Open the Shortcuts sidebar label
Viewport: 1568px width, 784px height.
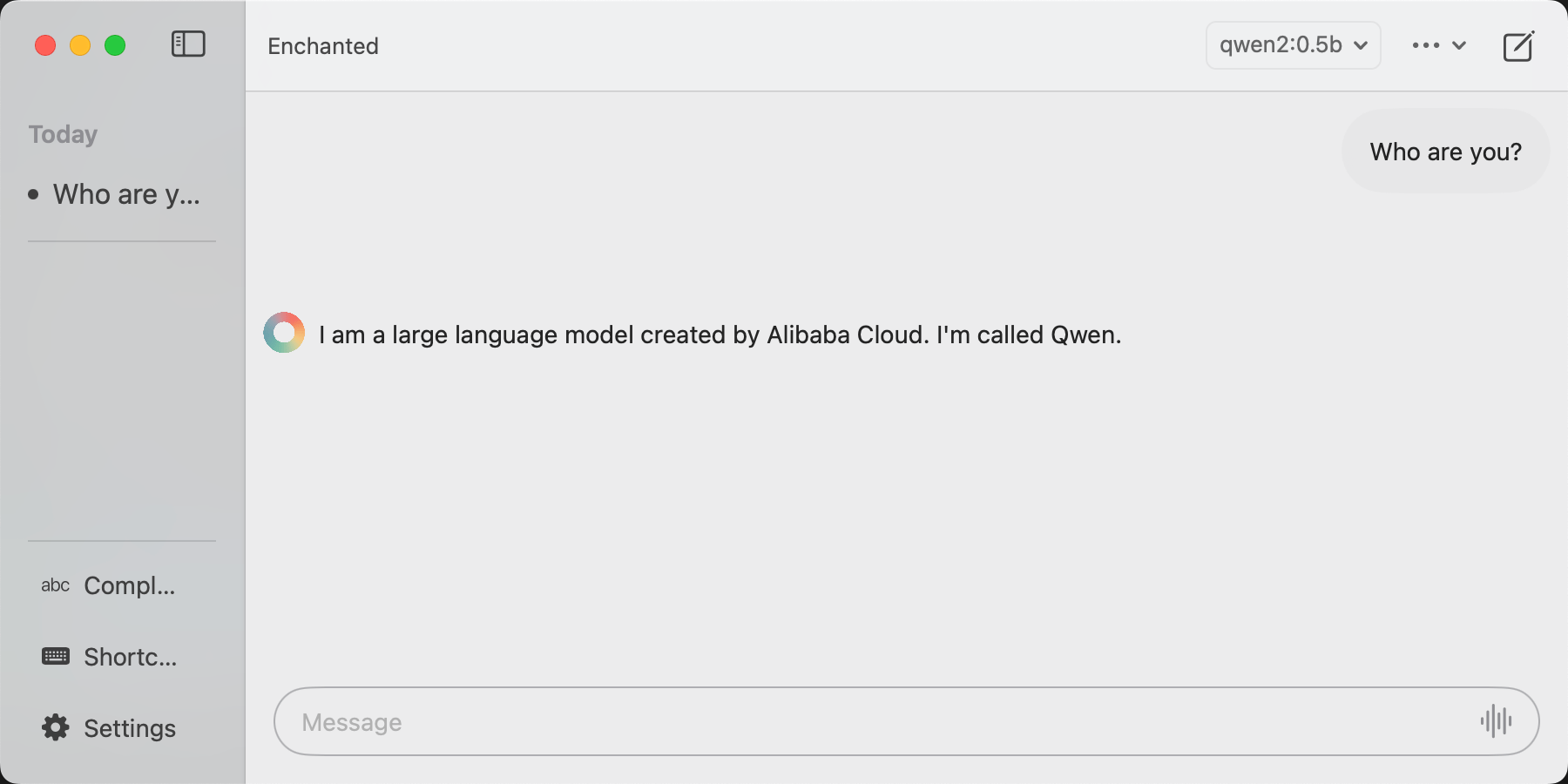130,657
